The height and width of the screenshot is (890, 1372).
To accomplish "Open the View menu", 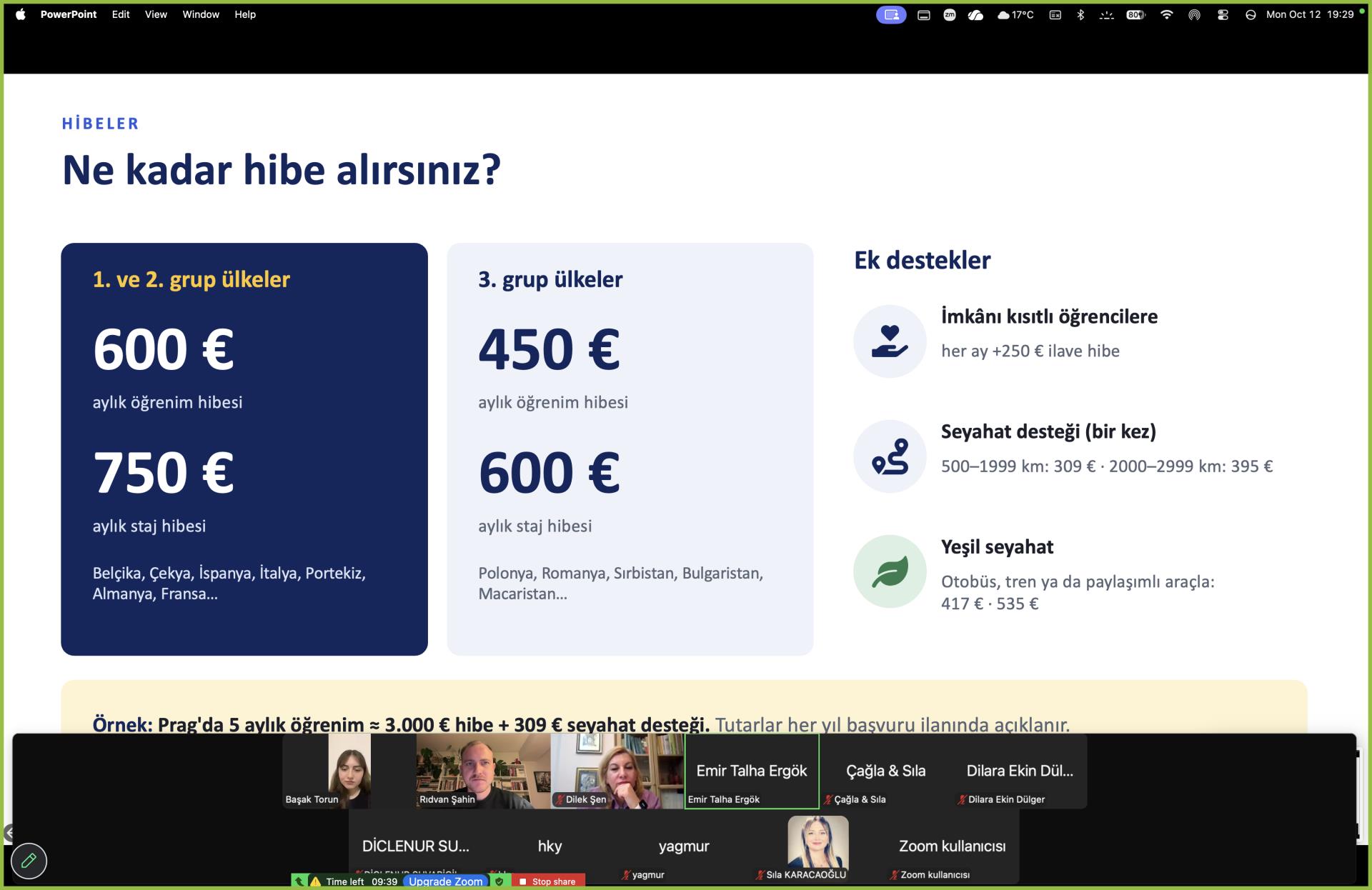I will coord(156,14).
